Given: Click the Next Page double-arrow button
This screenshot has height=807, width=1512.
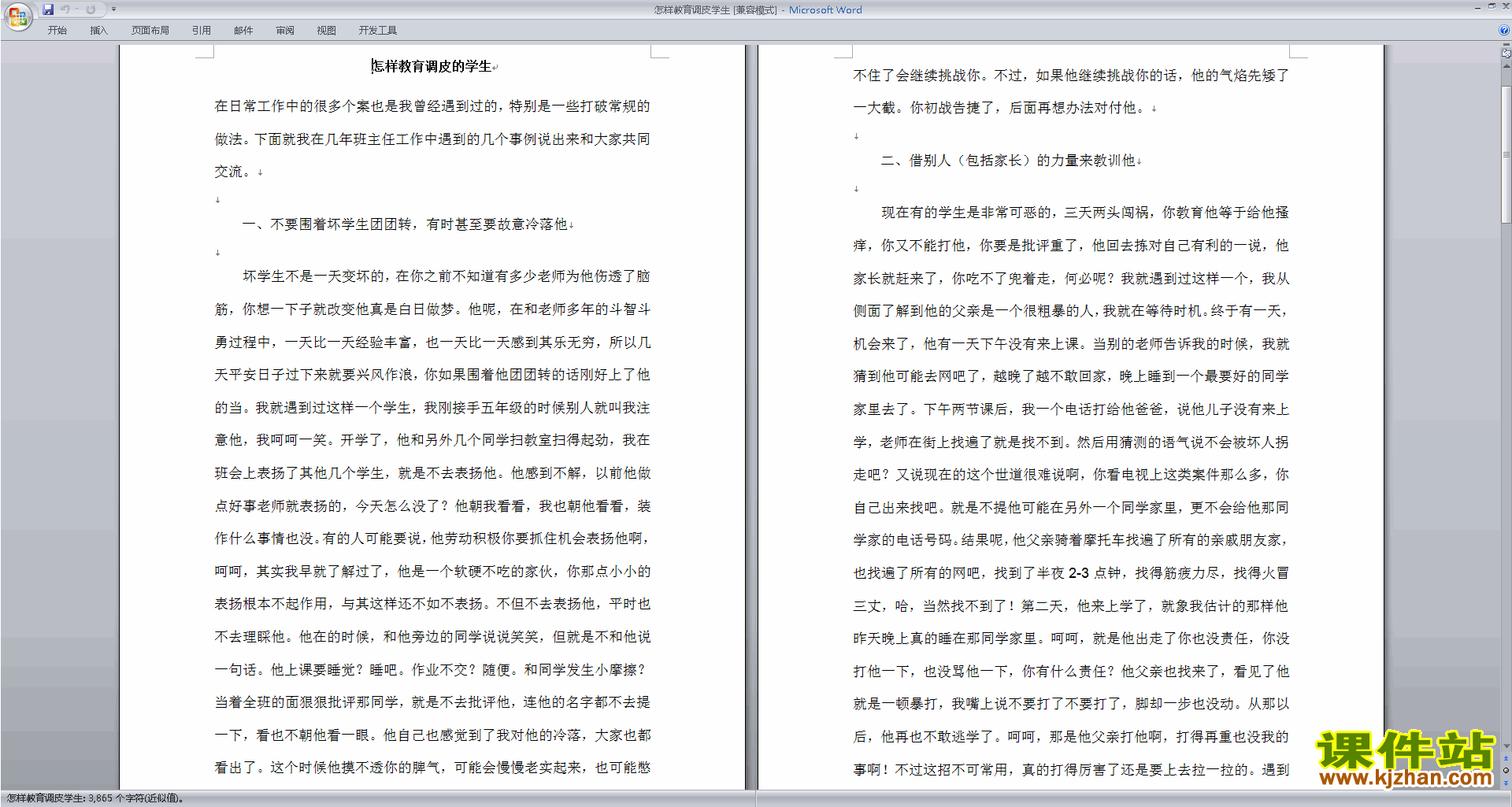Looking at the screenshot, I should (1506, 783).
